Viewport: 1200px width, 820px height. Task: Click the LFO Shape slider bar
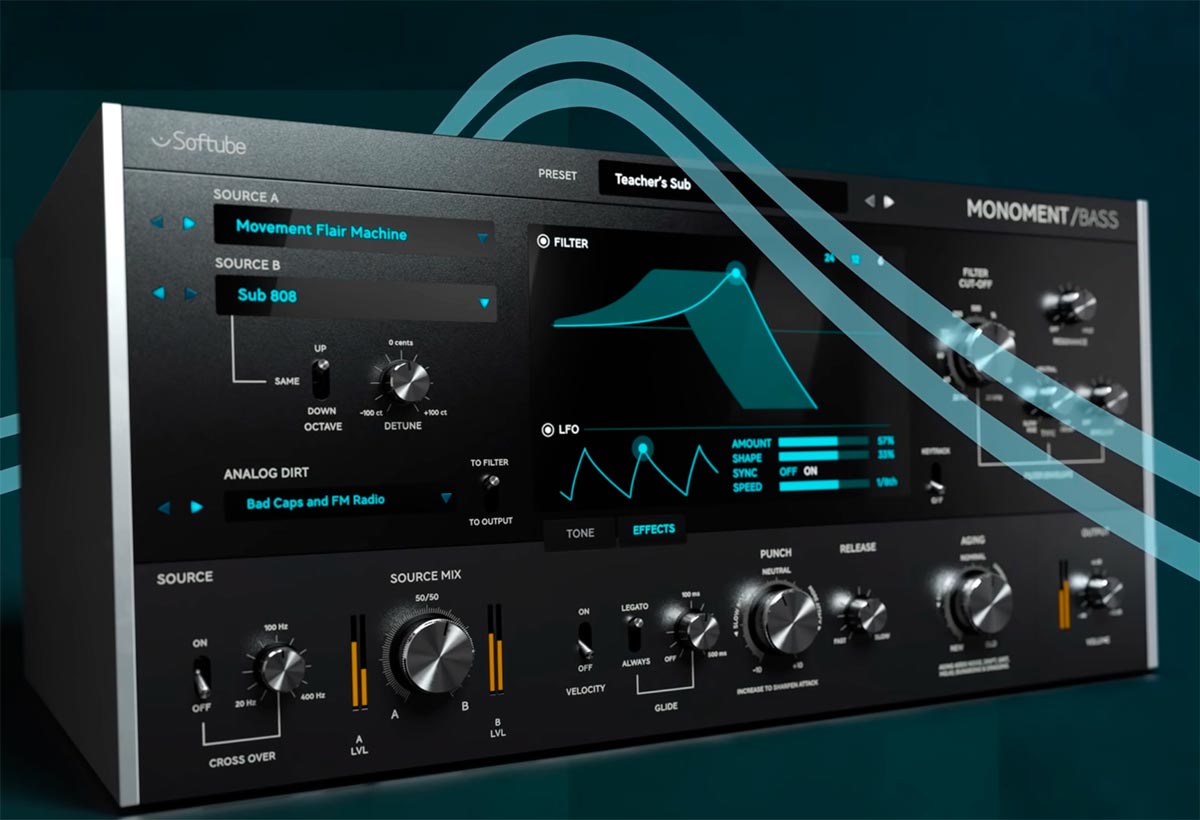(x=823, y=456)
